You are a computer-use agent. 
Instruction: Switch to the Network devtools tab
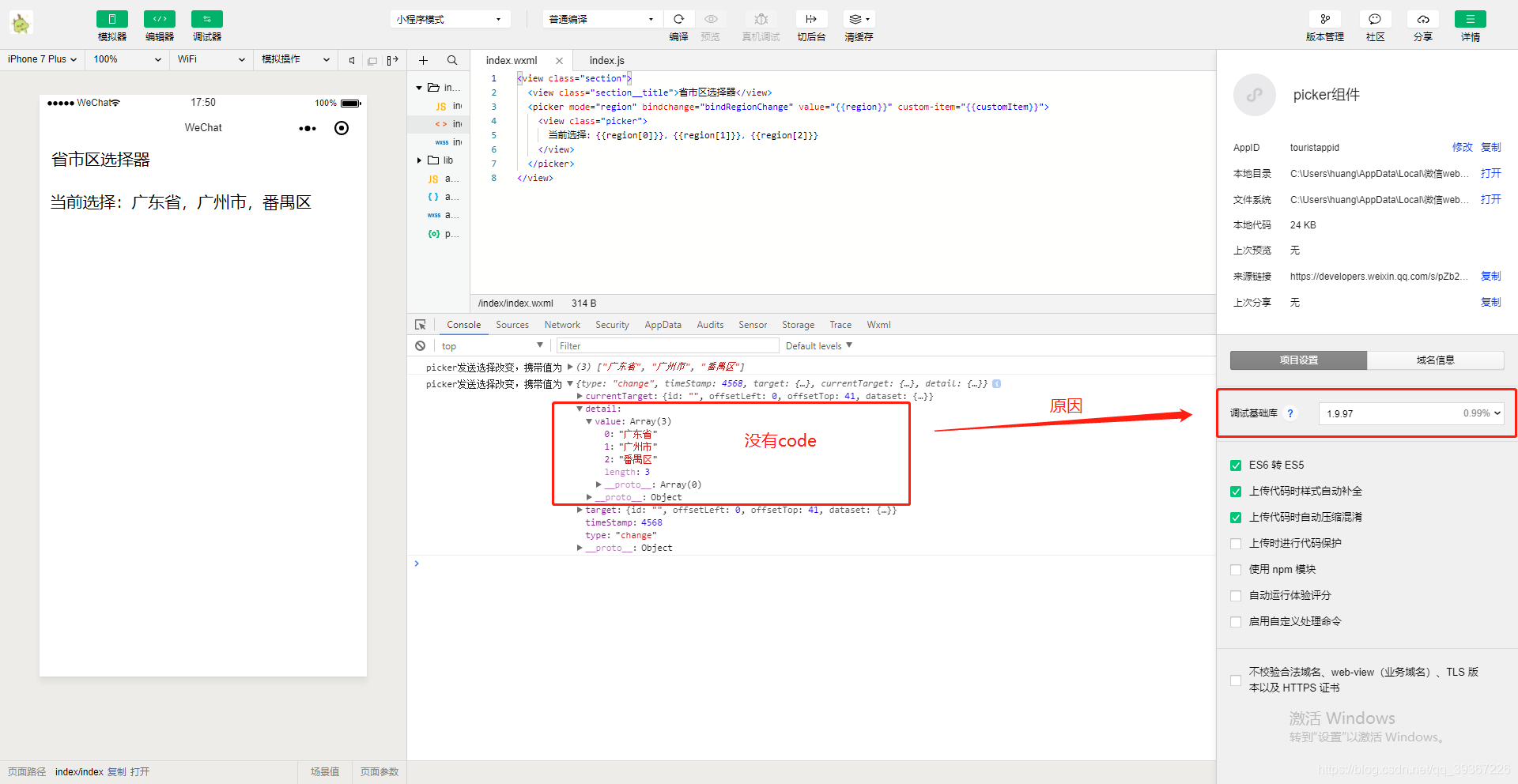point(562,325)
